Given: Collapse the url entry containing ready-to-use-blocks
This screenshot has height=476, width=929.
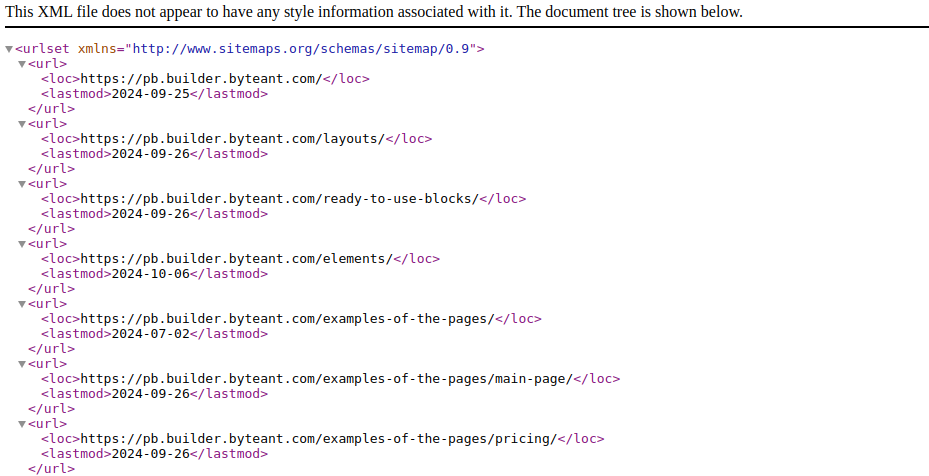Looking at the screenshot, I should click(x=22, y=184).
